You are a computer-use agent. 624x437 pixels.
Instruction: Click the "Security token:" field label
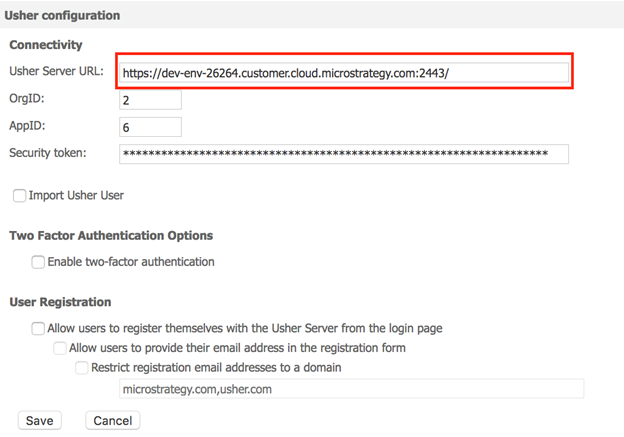coord(48,153)
